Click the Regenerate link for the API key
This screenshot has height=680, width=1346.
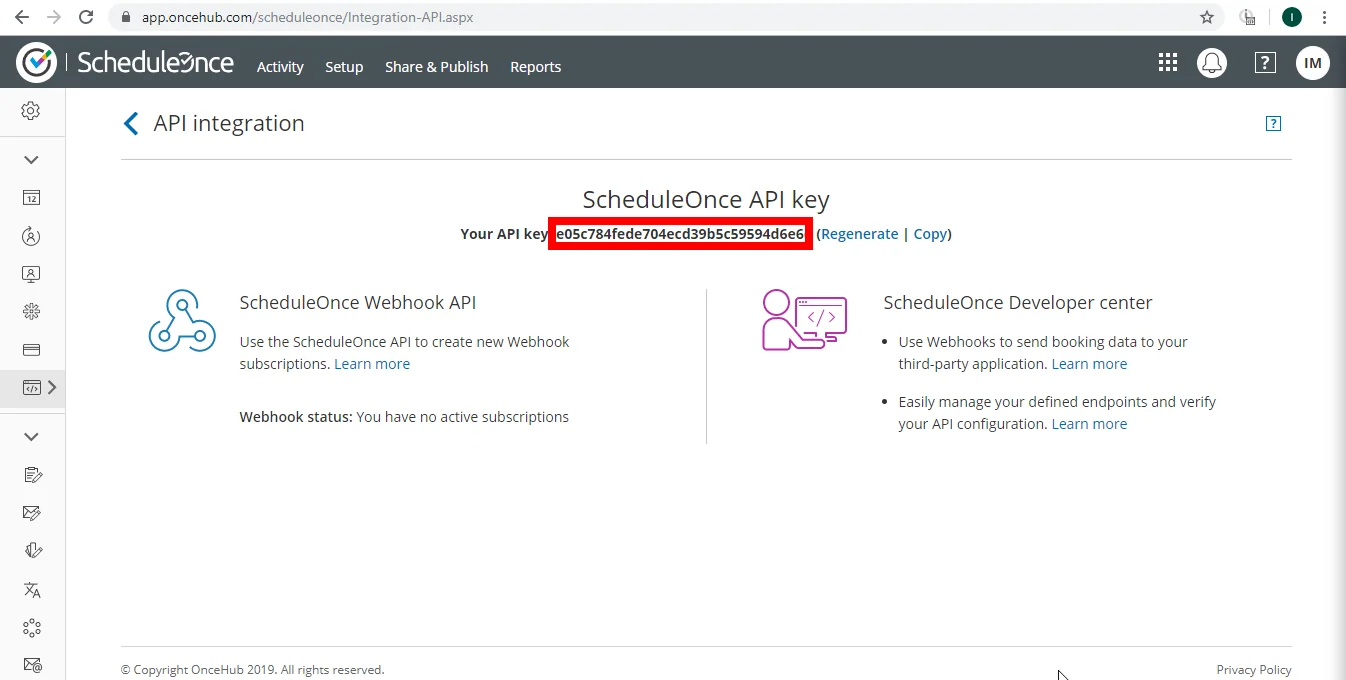click(860, 234)
